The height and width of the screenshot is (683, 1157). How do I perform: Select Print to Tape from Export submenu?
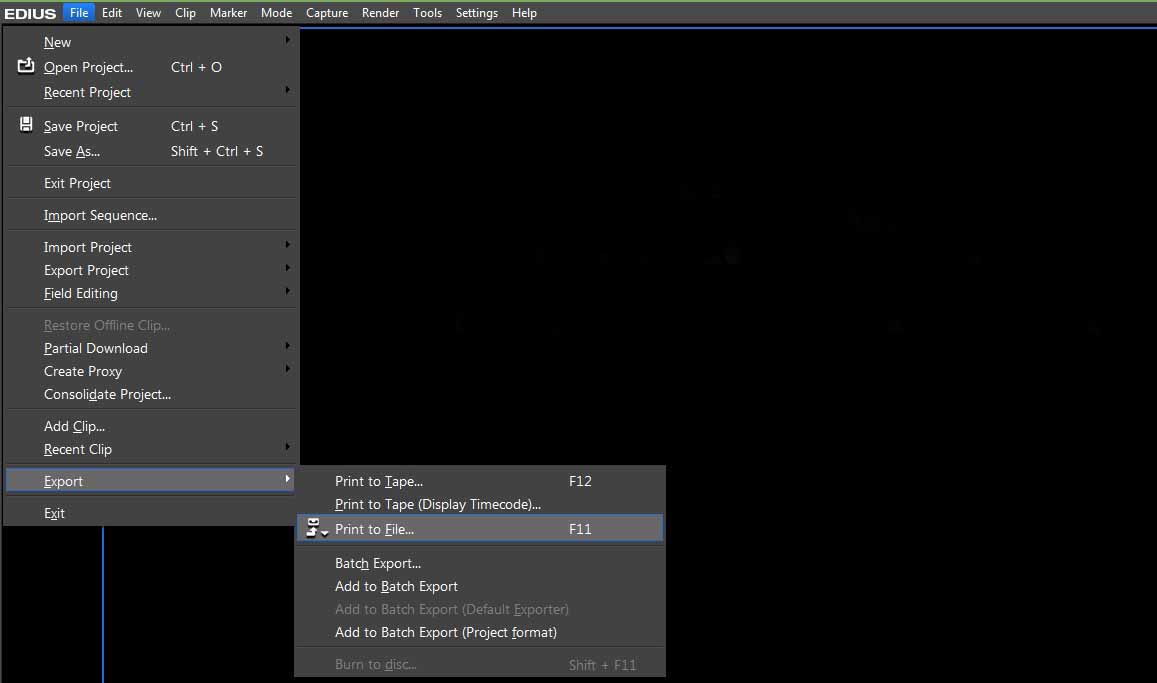[x=379, y=481]
